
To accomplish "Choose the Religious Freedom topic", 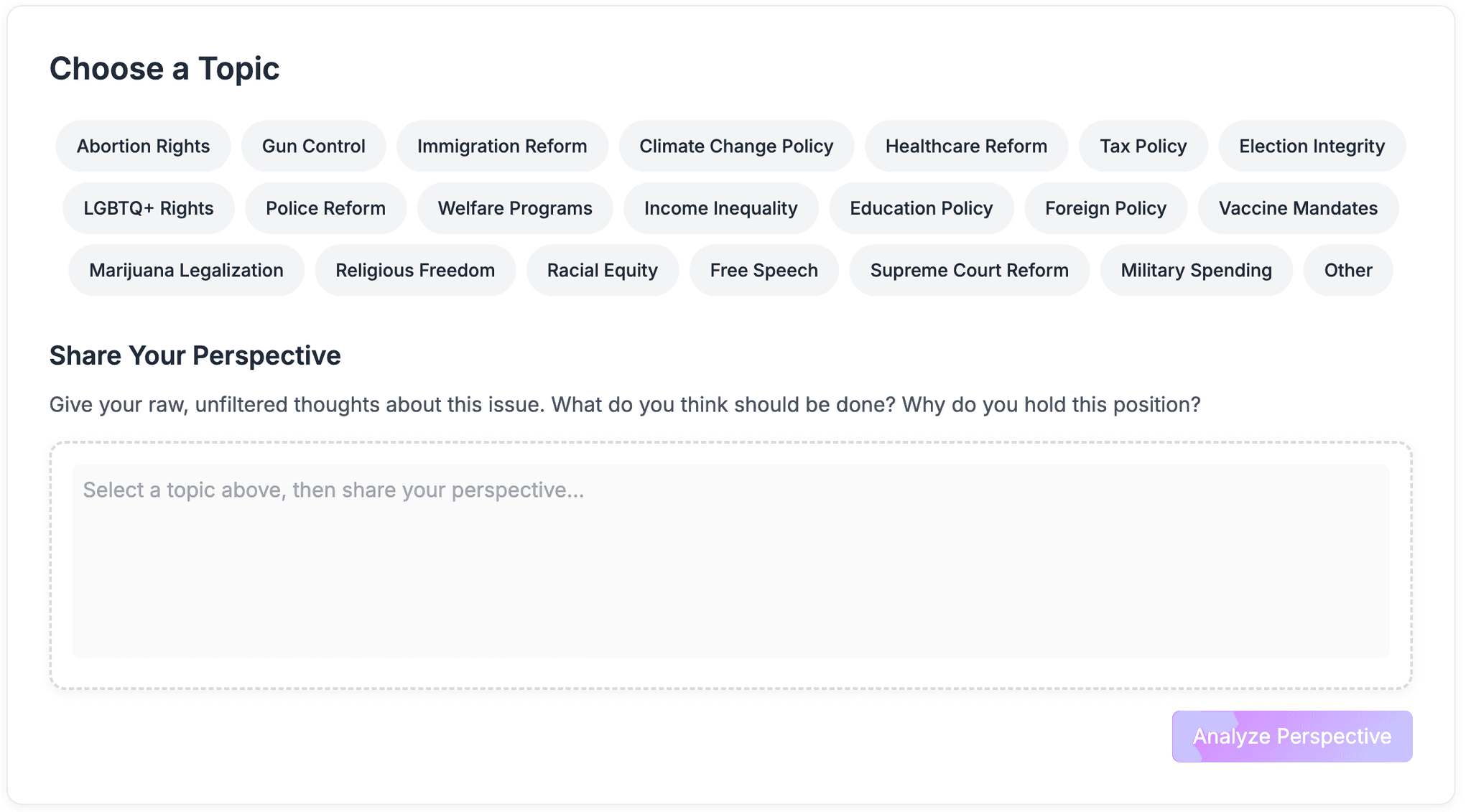I will (x=415, y=270).
